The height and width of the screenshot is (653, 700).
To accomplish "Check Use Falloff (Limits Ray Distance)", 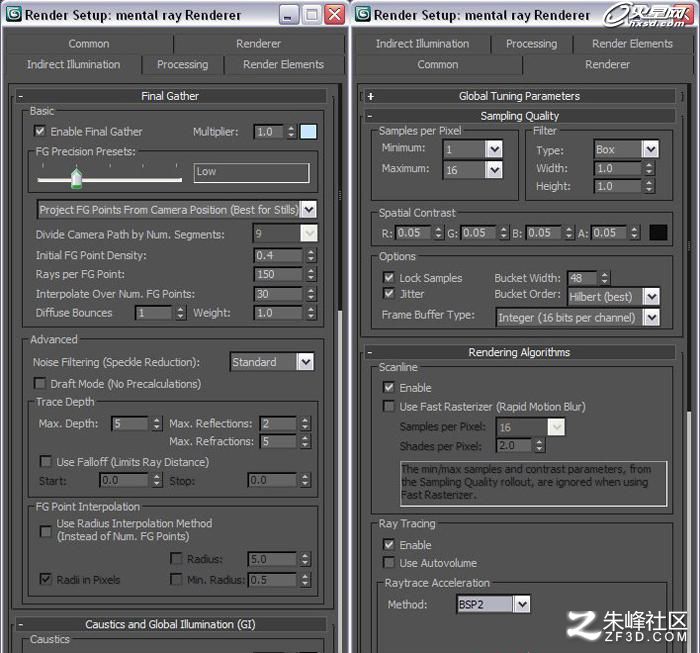I will (x=46, y=462).
